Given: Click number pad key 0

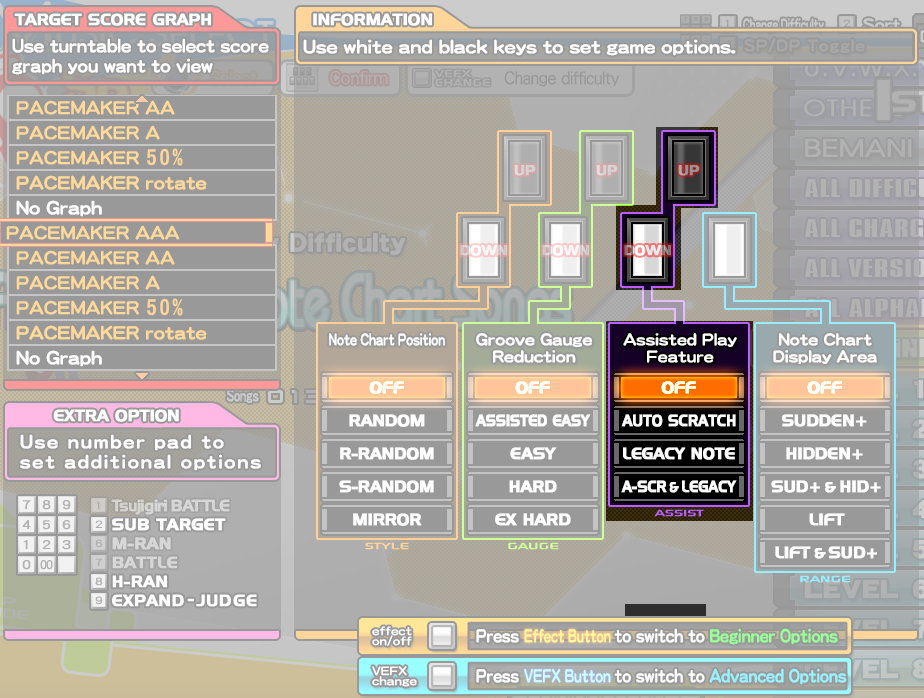Looking at the screenshot, I should [27, 564].
